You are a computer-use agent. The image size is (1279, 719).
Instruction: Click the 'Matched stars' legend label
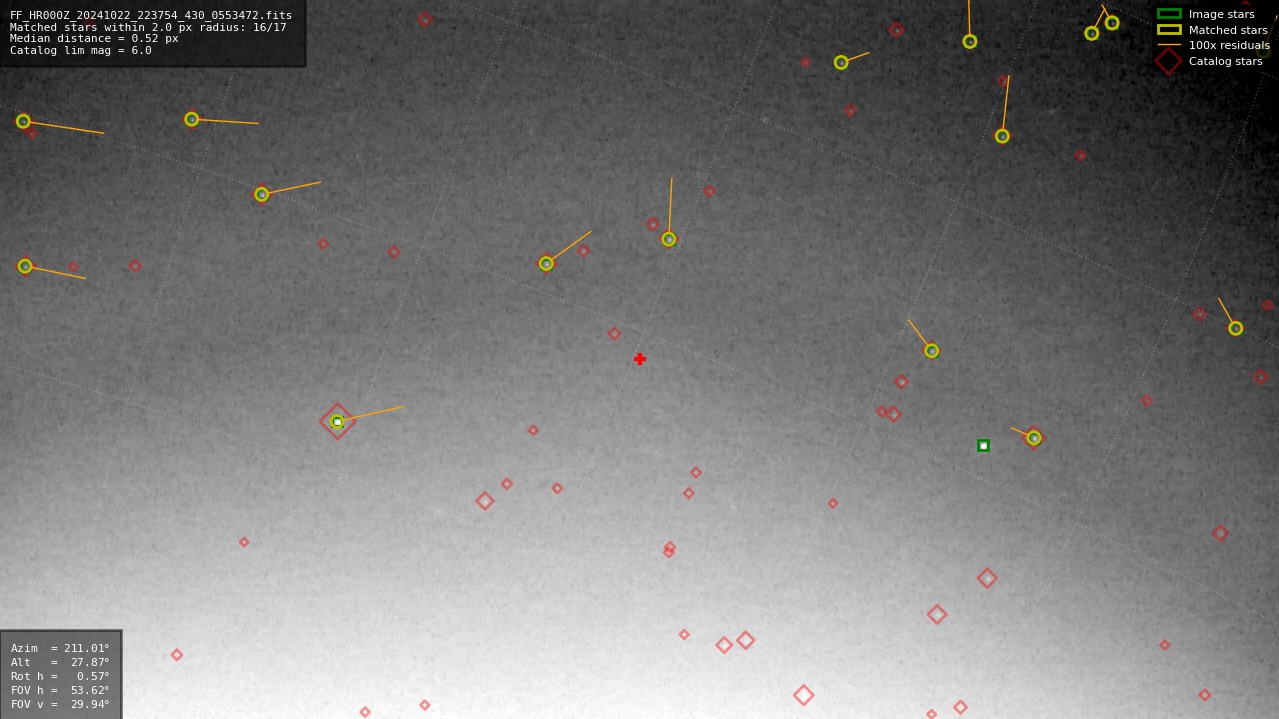point(1228,30)
